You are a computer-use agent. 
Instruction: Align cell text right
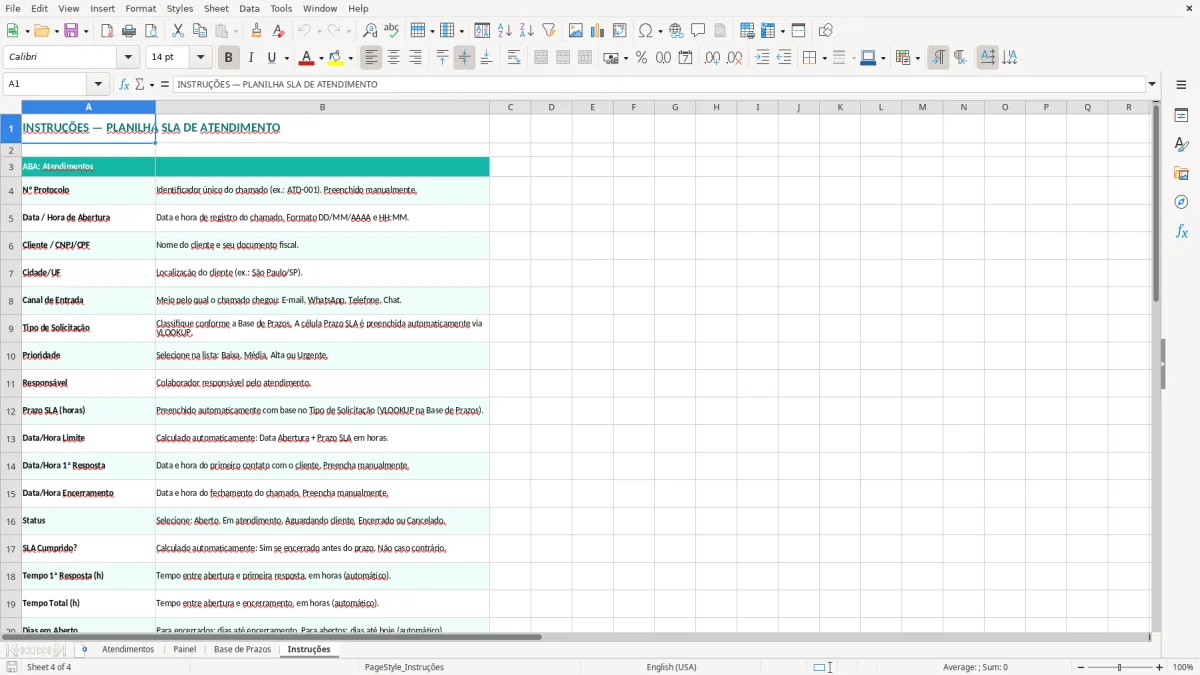[x=415, y=58]
